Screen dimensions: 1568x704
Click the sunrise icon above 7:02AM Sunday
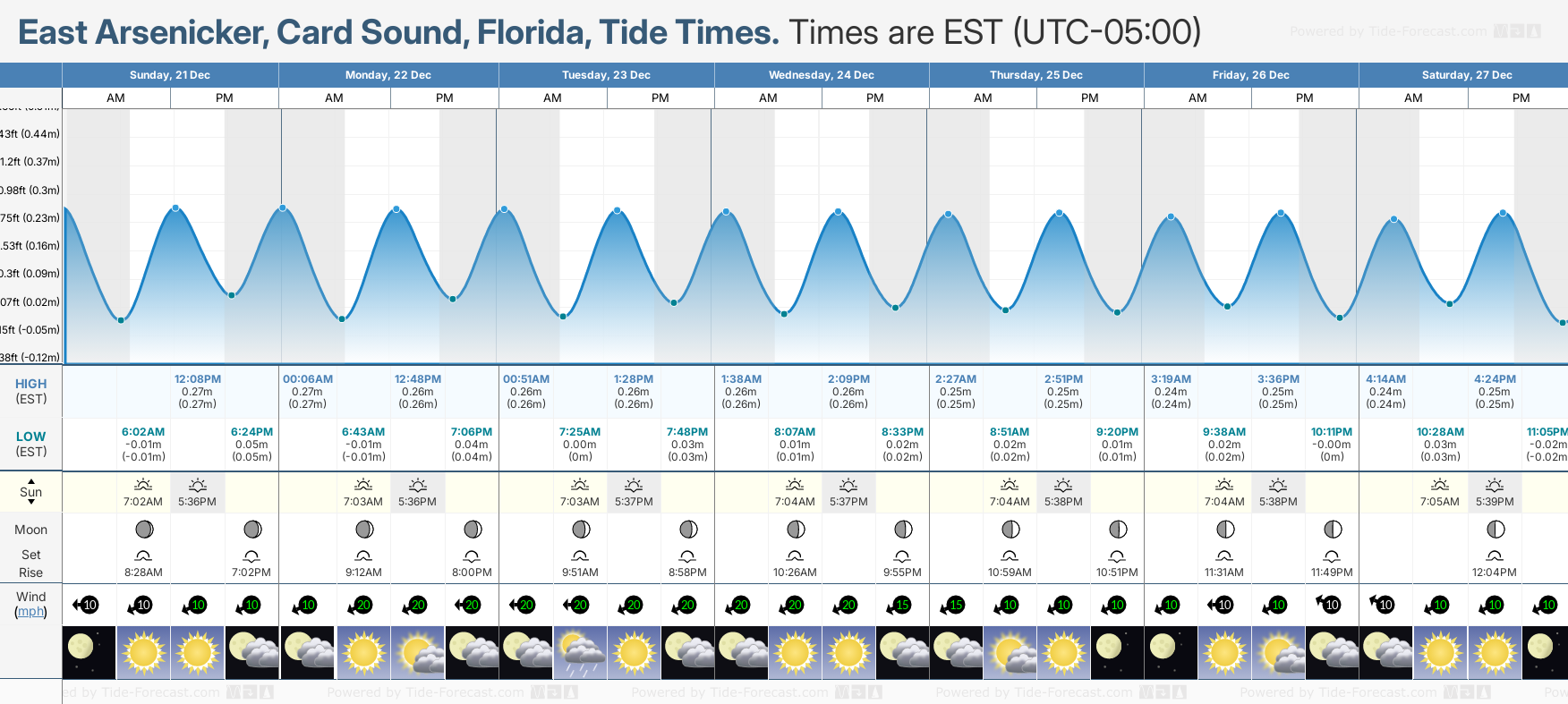(x=143, y=485)
